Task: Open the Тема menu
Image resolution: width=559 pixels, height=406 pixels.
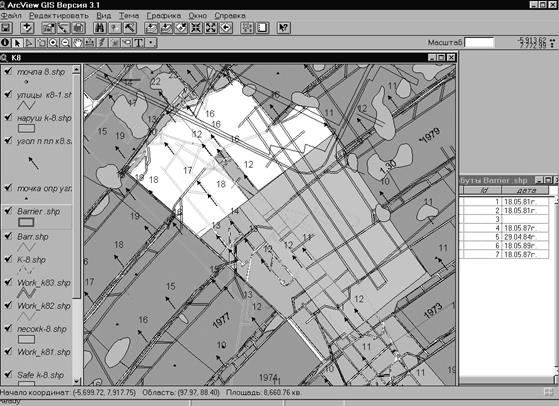Action: (129, 16)
